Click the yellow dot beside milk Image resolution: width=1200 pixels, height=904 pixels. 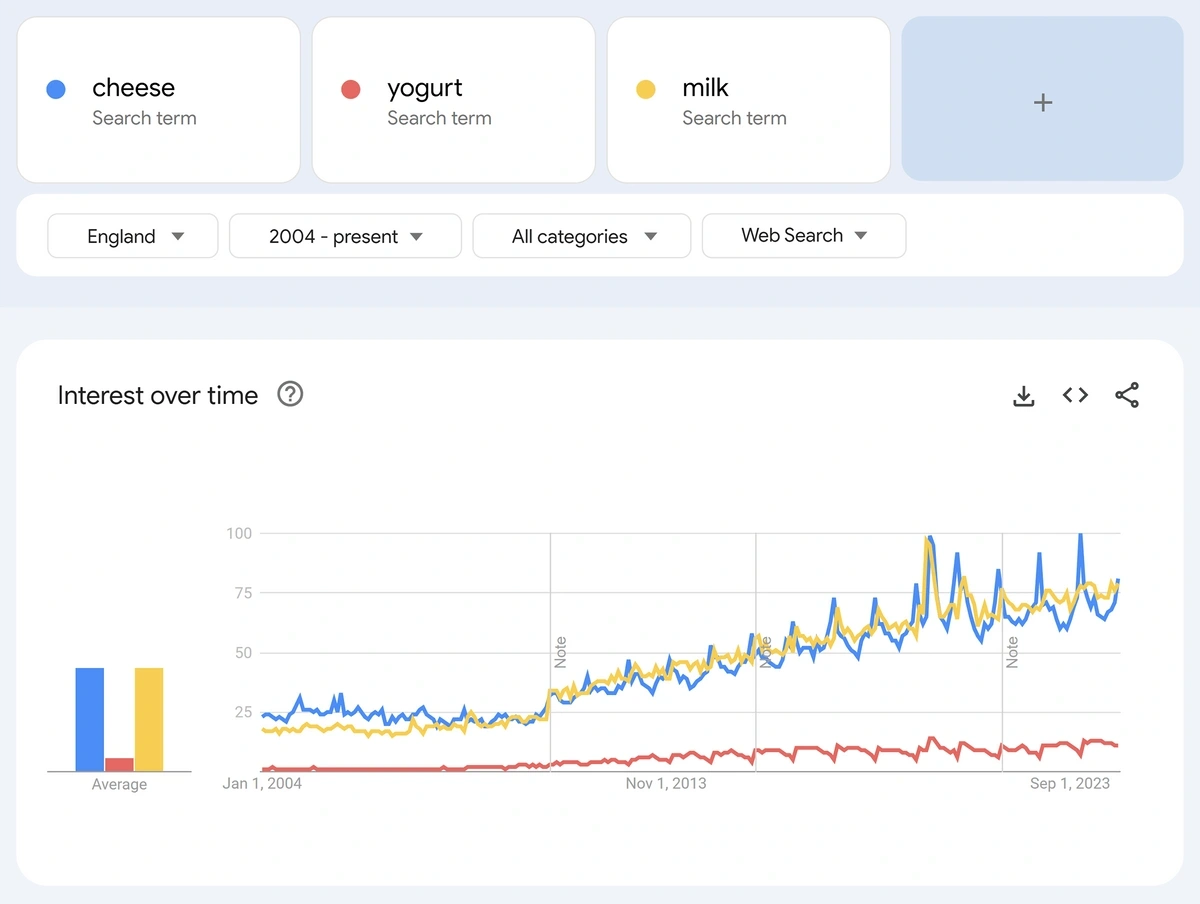[646, 90]
